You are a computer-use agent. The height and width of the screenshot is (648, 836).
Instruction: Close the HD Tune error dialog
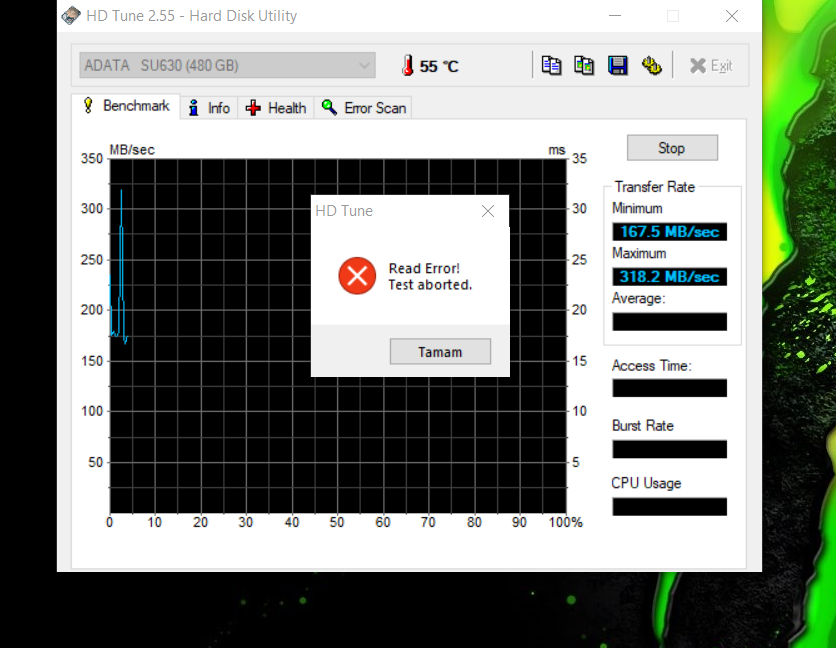[487, 211]
